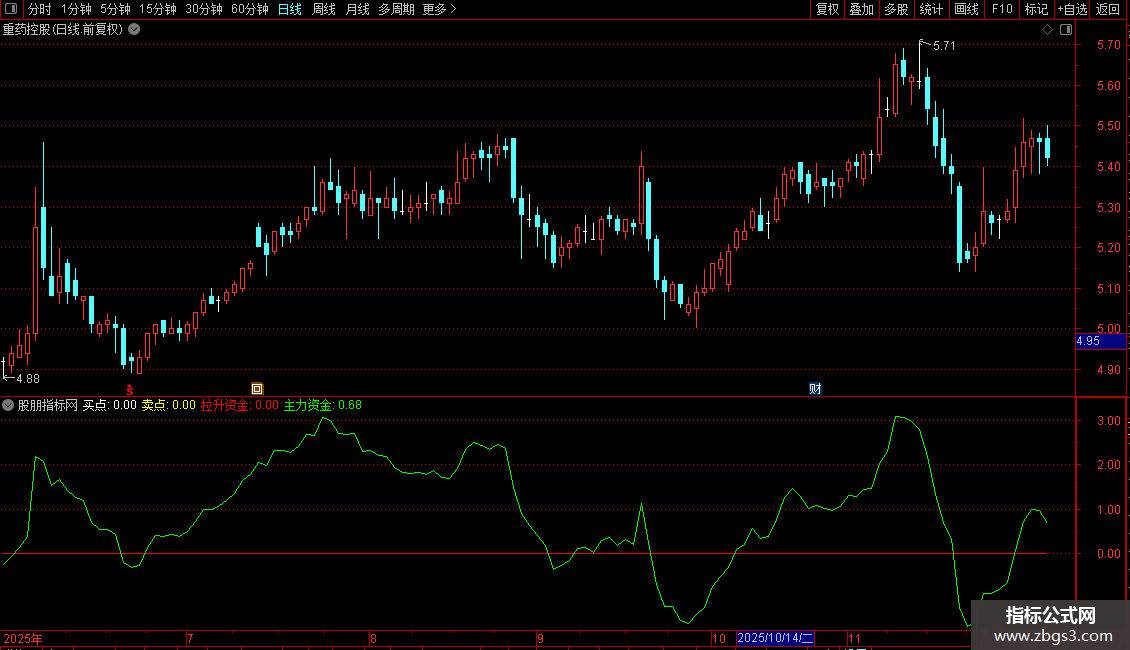Open the 复权 adjustment menu
Image resolution: width=1130 pixels, height=650 pixels.
[827, 9]
